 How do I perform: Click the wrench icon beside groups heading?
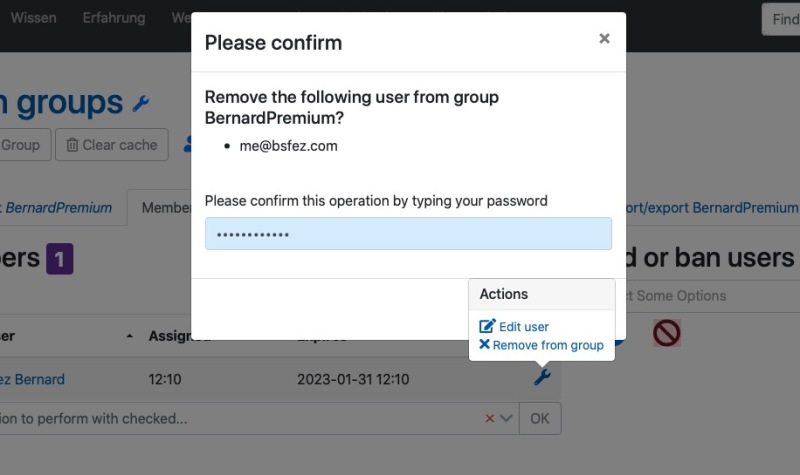140,104
